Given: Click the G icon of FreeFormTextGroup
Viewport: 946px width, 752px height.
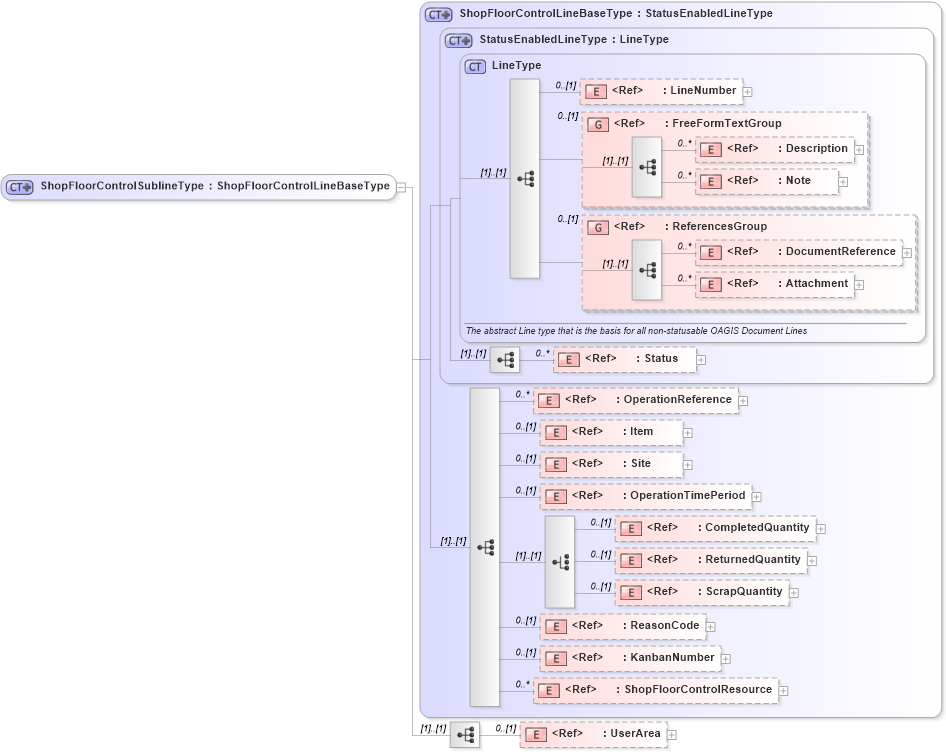Looking at the screenshot, I should (598, 123).
